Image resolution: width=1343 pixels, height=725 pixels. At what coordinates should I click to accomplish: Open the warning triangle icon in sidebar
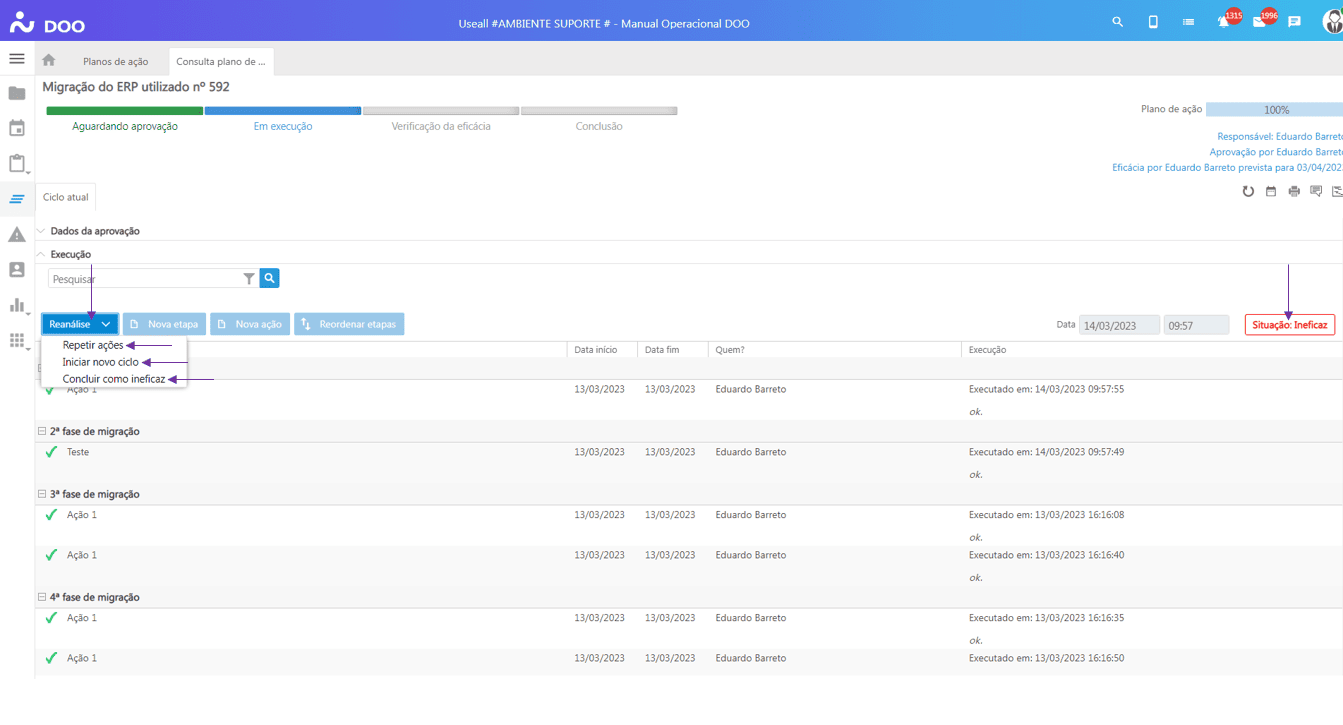tap(17, 235)
